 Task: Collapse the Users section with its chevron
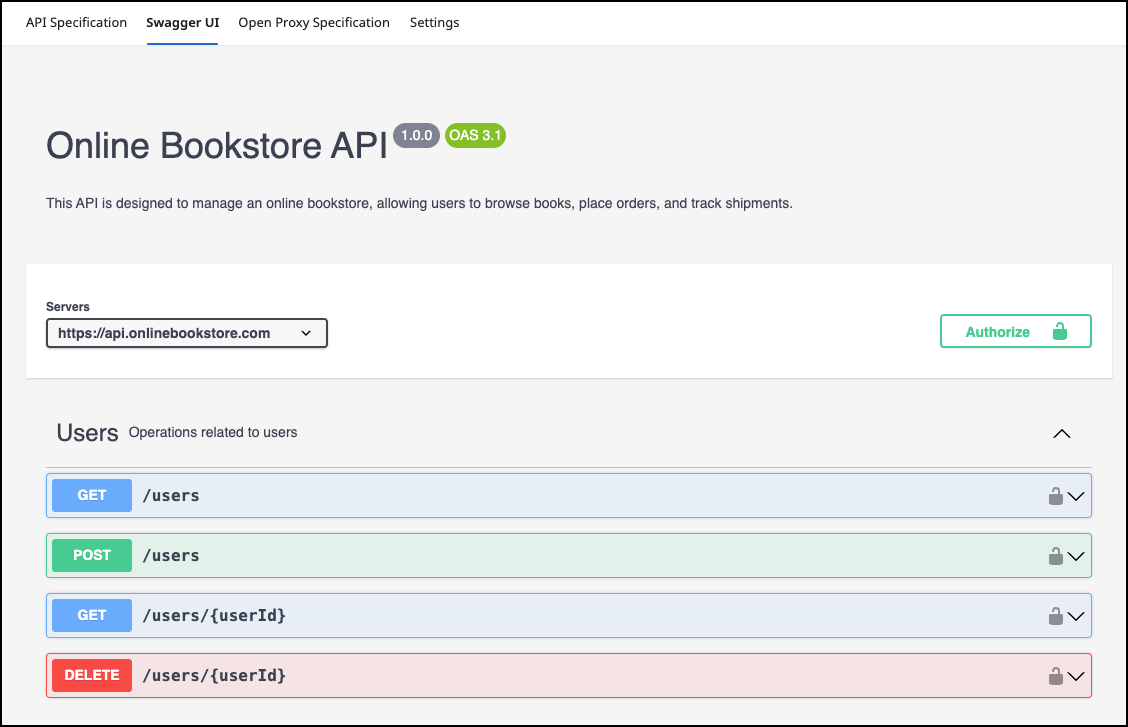click(1062, 433)
